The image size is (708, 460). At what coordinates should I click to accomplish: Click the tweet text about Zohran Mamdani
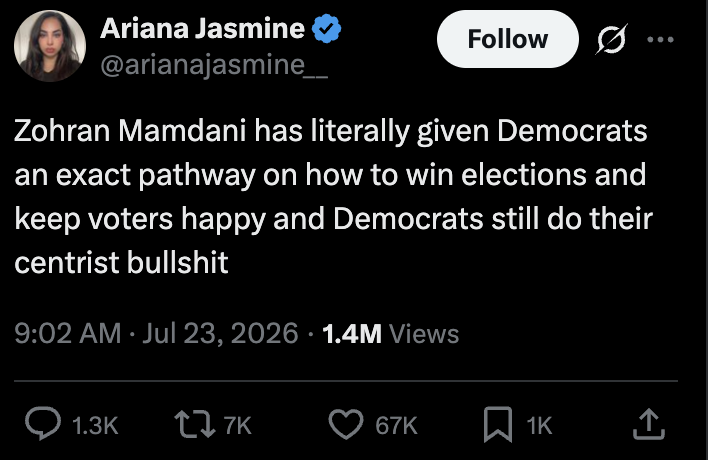(x=333, y=196)
